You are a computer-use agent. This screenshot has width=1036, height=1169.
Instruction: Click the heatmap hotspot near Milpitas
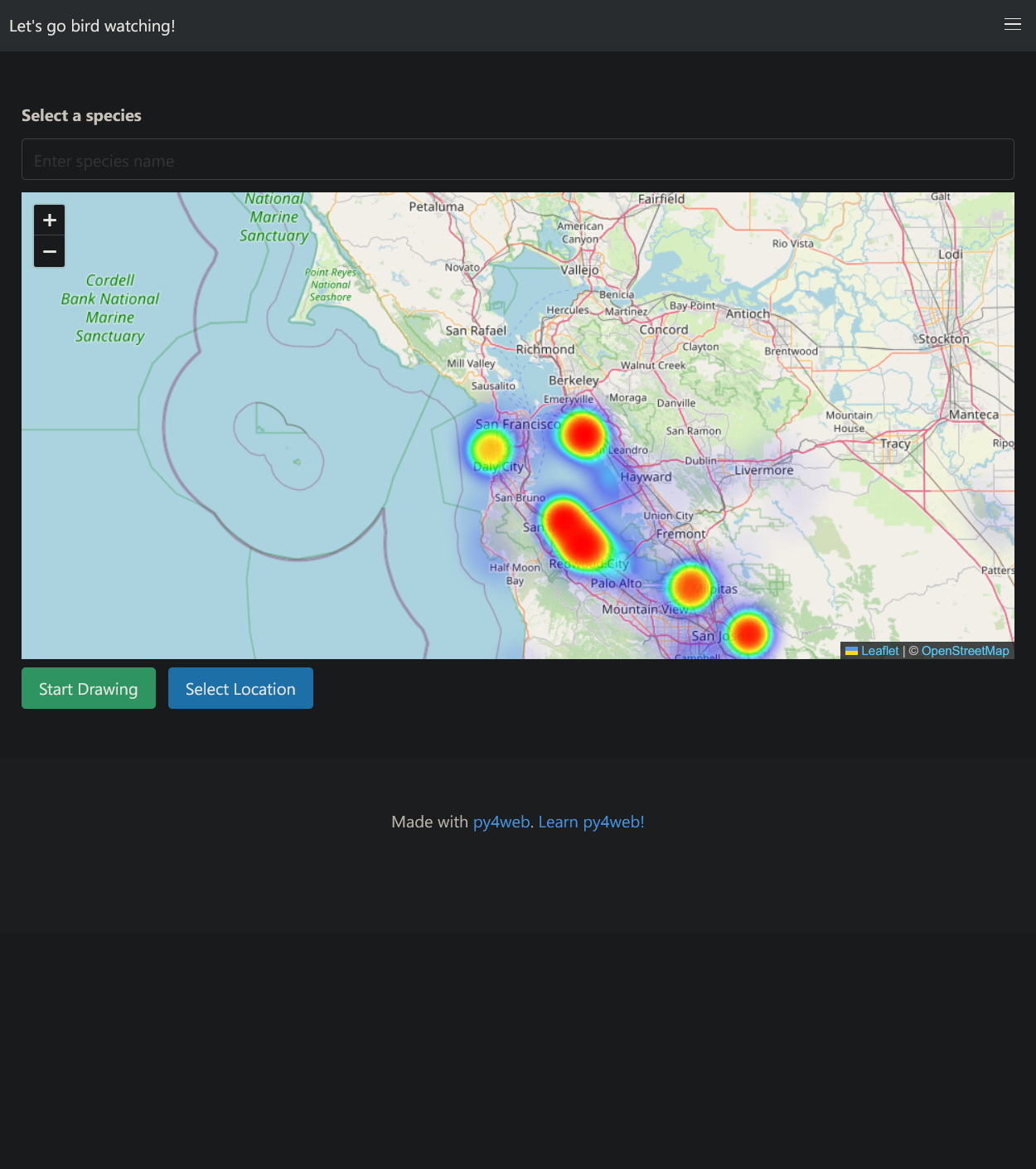[x=690, y=587]
